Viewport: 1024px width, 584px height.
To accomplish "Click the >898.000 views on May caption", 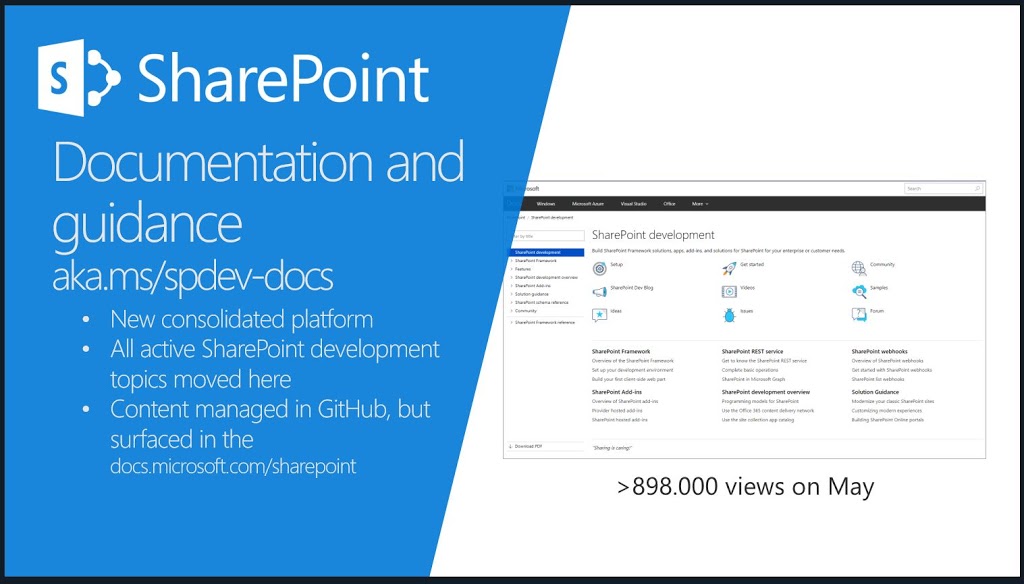I will pyautogui.click(x=745, y=487).
